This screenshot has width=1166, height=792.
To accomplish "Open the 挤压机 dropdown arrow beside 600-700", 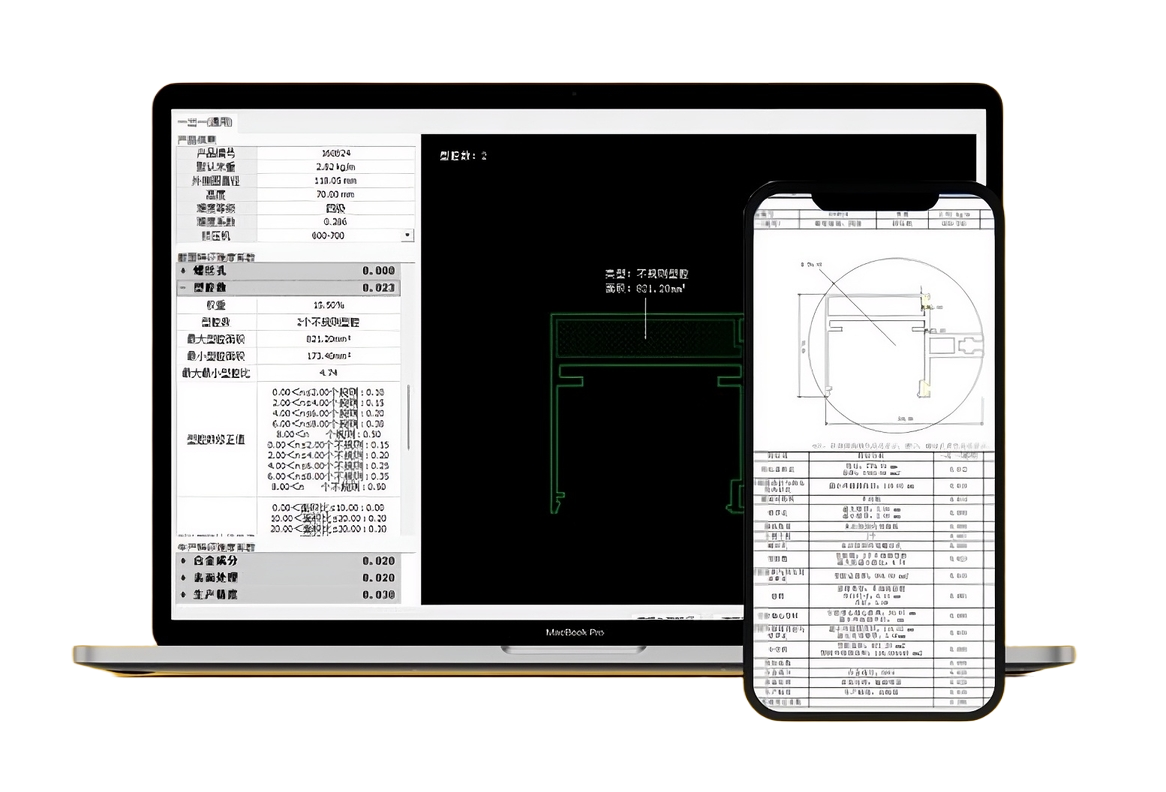I will (x=407, y=235).
